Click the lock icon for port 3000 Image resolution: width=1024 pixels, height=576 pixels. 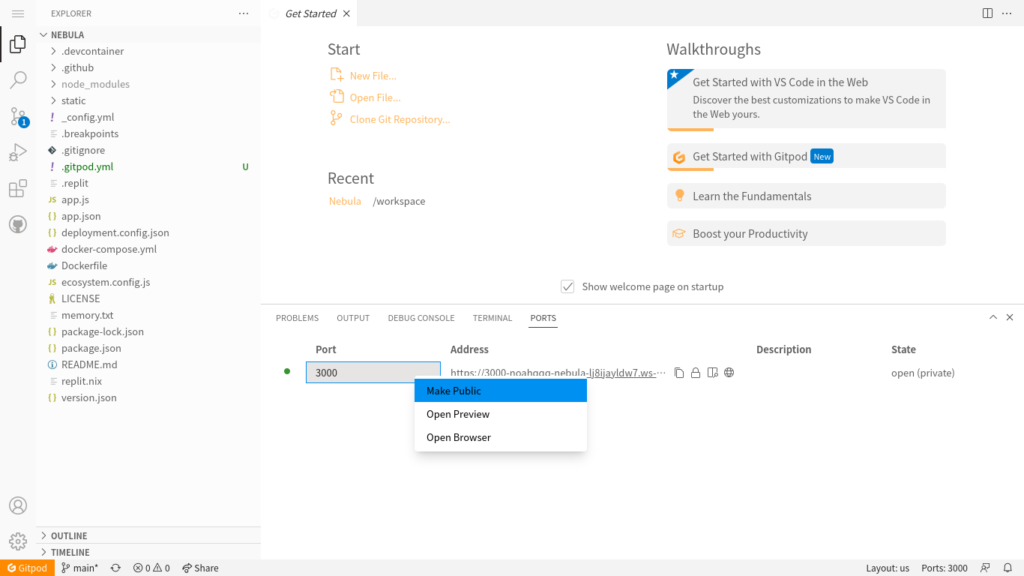[x=696, y=373]
